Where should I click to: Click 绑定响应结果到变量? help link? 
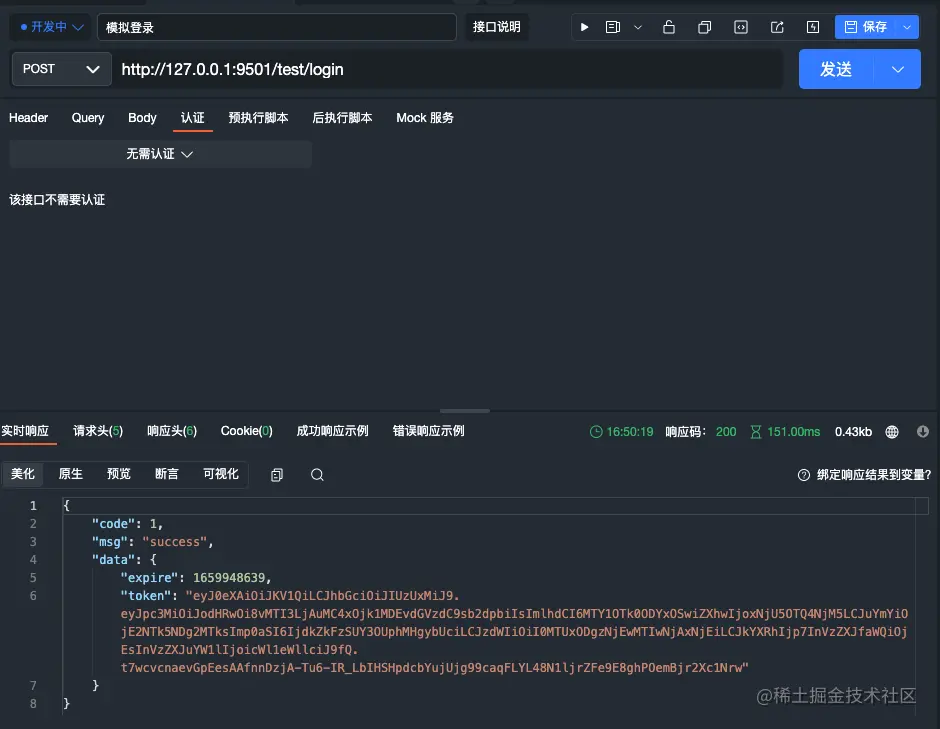point(873,475)
